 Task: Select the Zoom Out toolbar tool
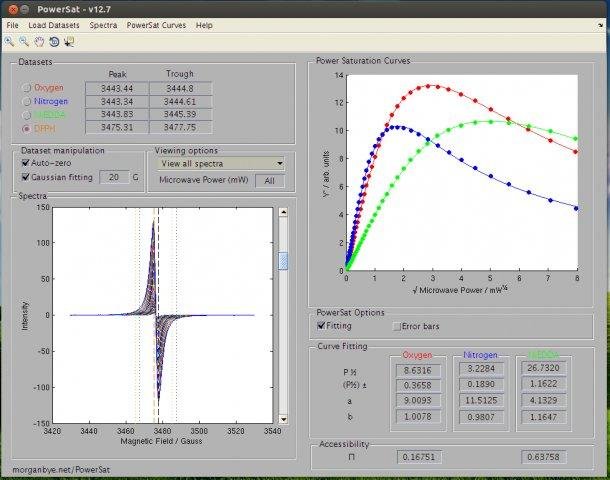tap(24, 42)
